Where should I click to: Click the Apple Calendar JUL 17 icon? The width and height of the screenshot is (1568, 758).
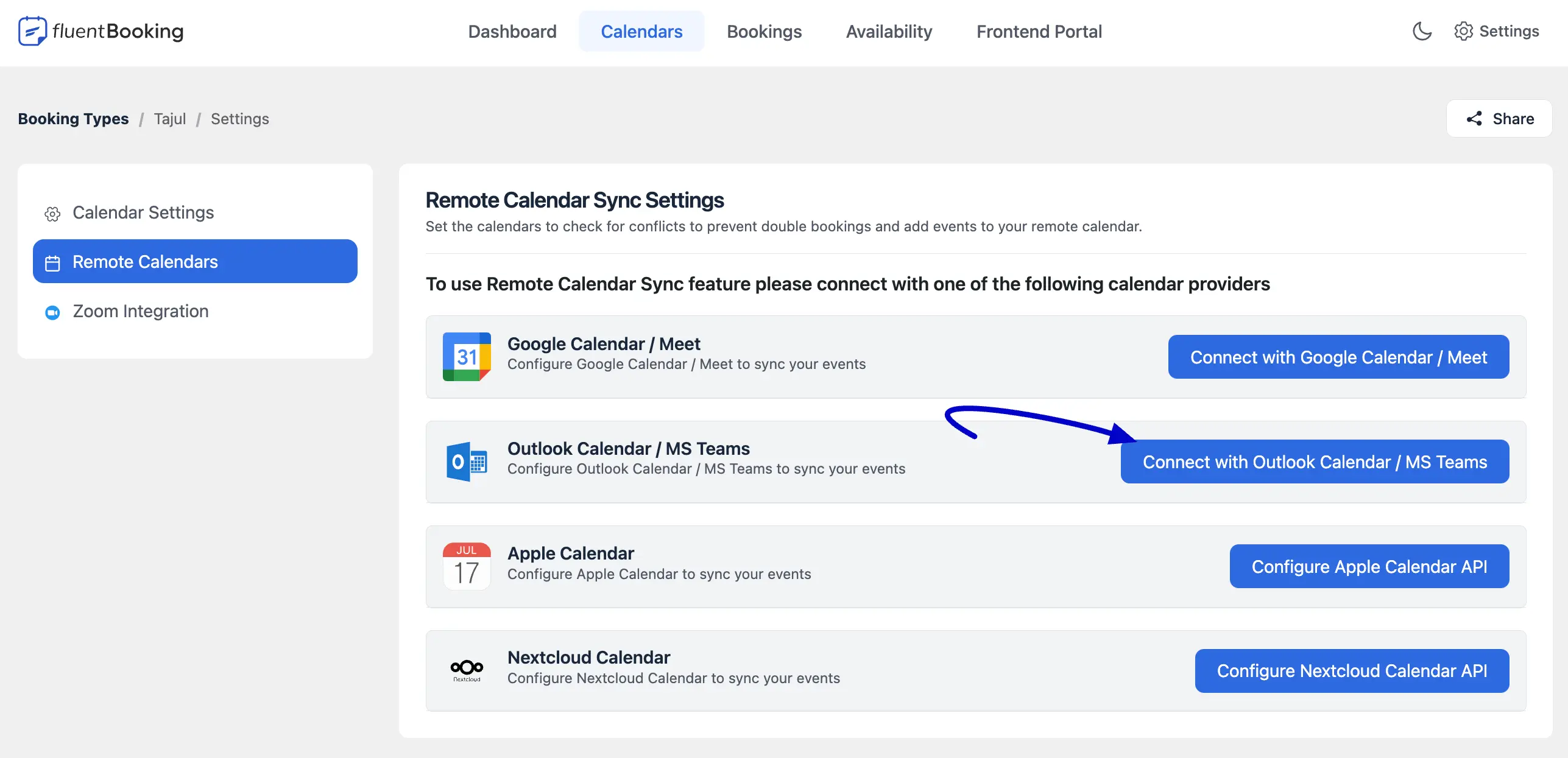(x=467, y=566)
